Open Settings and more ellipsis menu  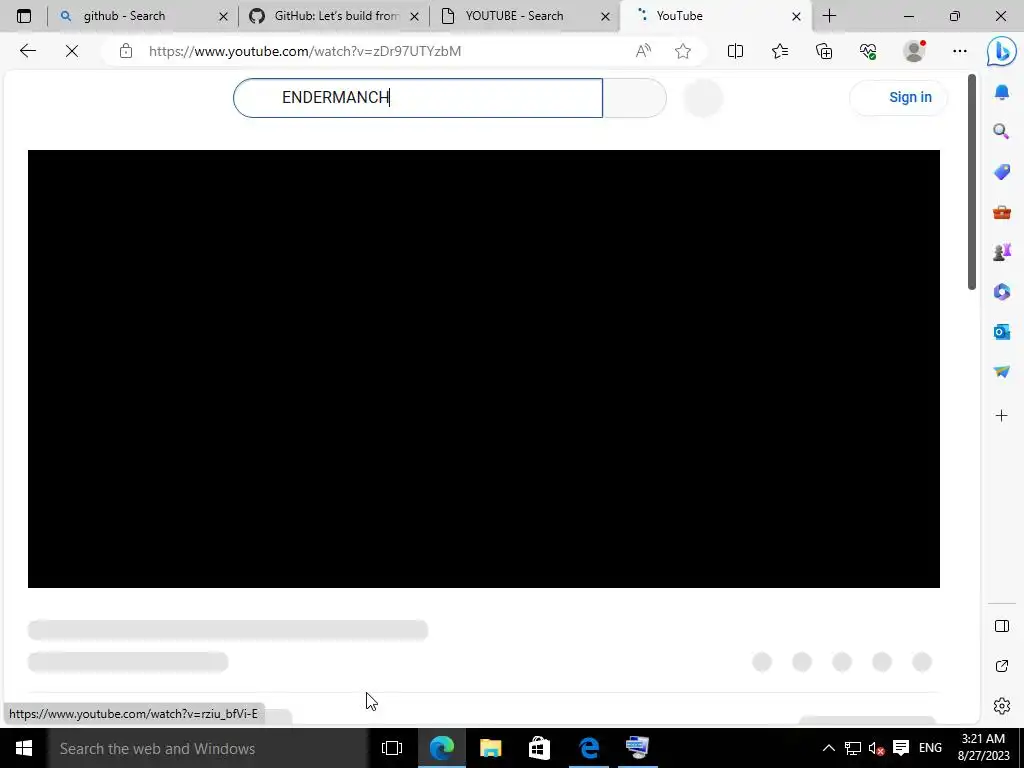tap(959, 51)
